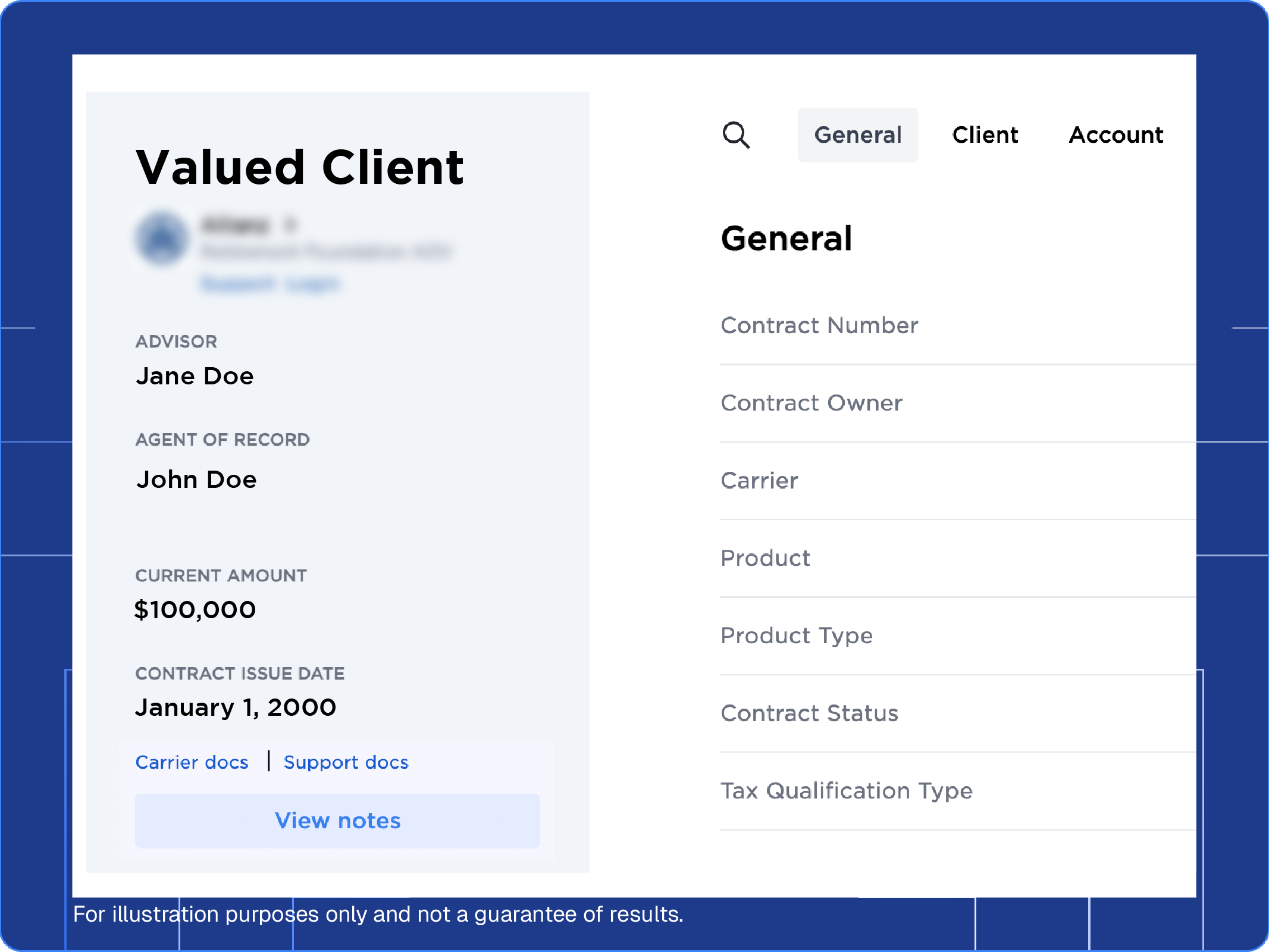Select the General tab
The width and height of the screenshot is (1269, 952).
click(x=858, y=135)
